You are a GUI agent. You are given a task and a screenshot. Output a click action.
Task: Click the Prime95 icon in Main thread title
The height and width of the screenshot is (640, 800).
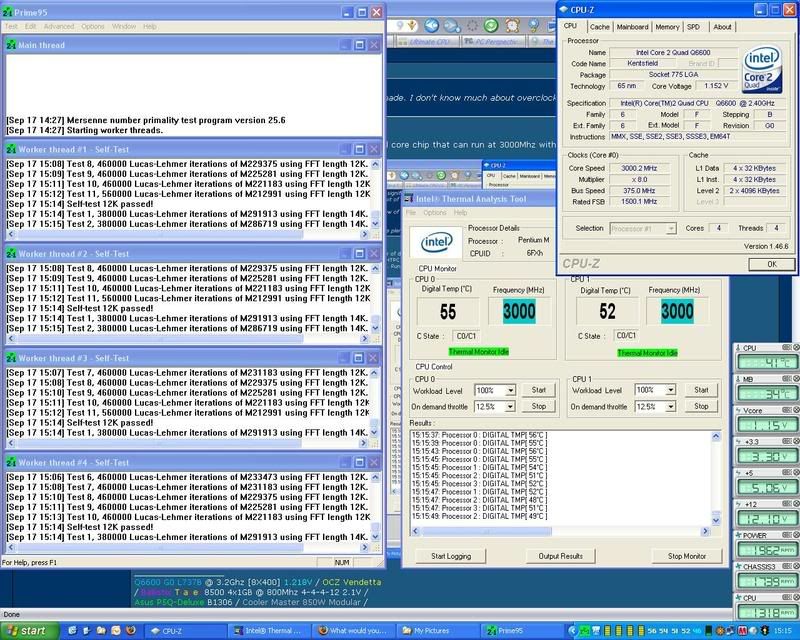(11, 45)
